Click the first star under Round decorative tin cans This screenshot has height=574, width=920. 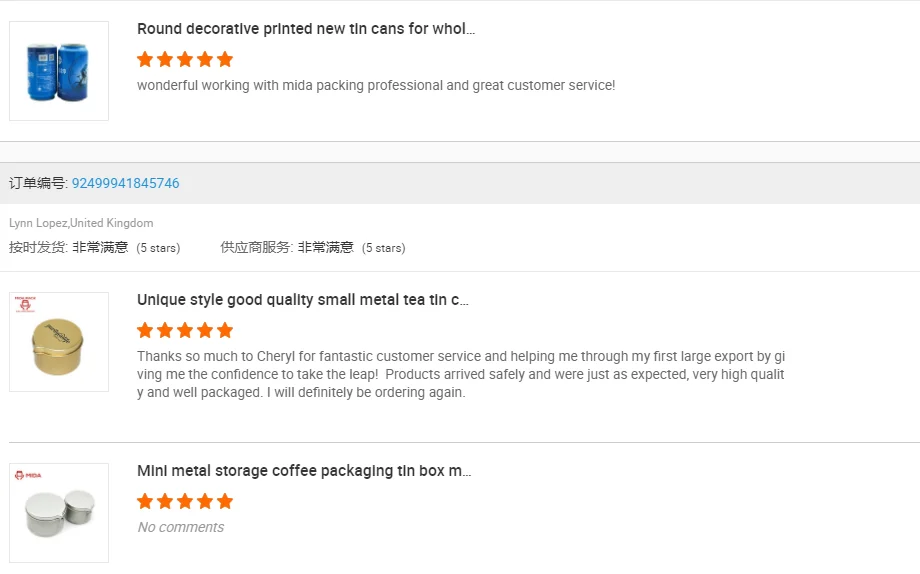145,59
